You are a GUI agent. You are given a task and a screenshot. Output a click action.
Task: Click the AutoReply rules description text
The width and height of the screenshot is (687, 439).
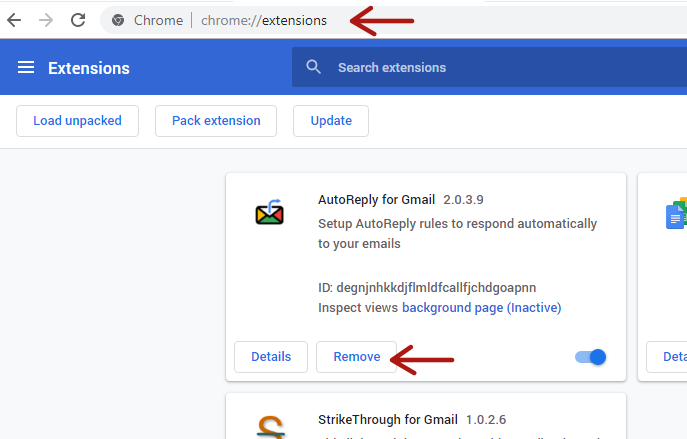click(457, 234)
